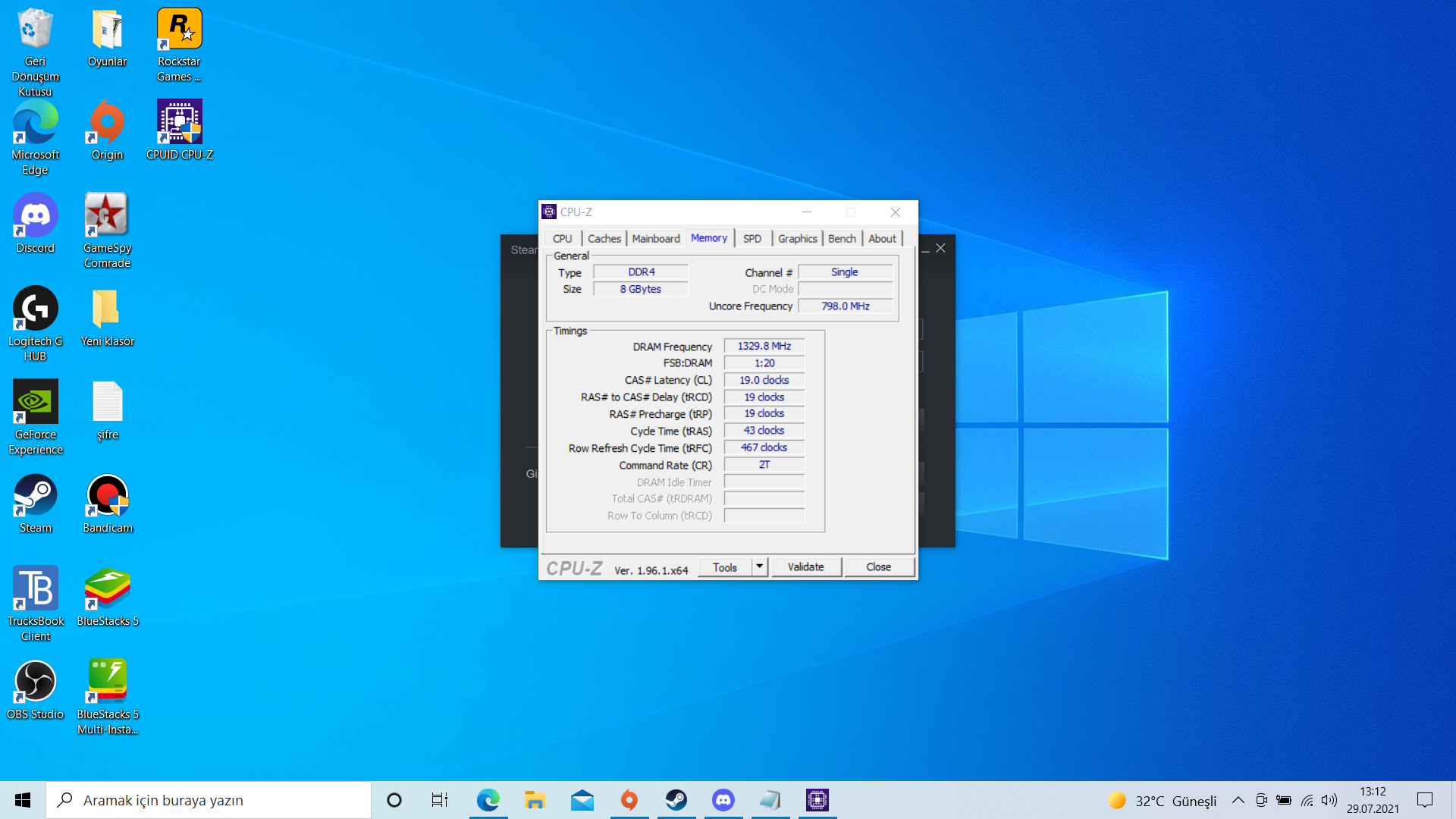Click the Windows search box
Image resolution: width=1456 pixels, height=819 pixels.
tap(209, 800)
